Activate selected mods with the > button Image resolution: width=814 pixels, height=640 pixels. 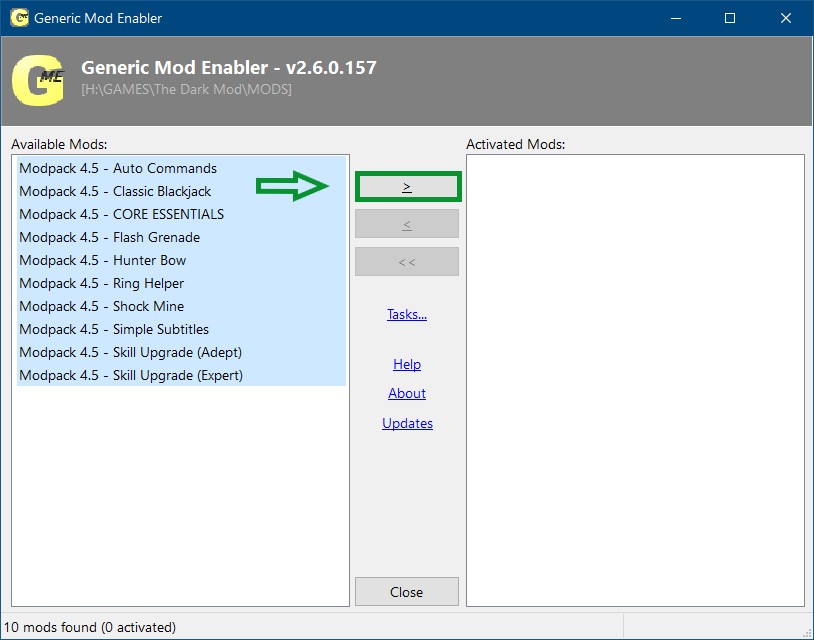click(x=408, y=187)
